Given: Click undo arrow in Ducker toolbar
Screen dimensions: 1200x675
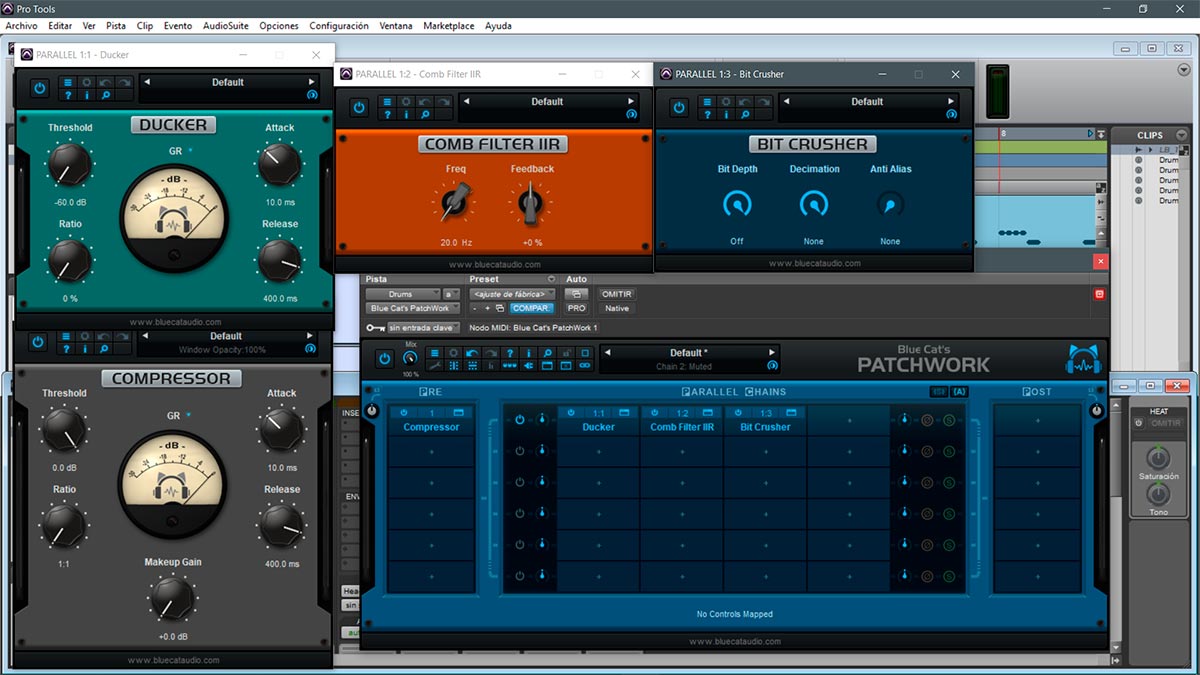Looking at the screenshot, I should coord(106,82).
